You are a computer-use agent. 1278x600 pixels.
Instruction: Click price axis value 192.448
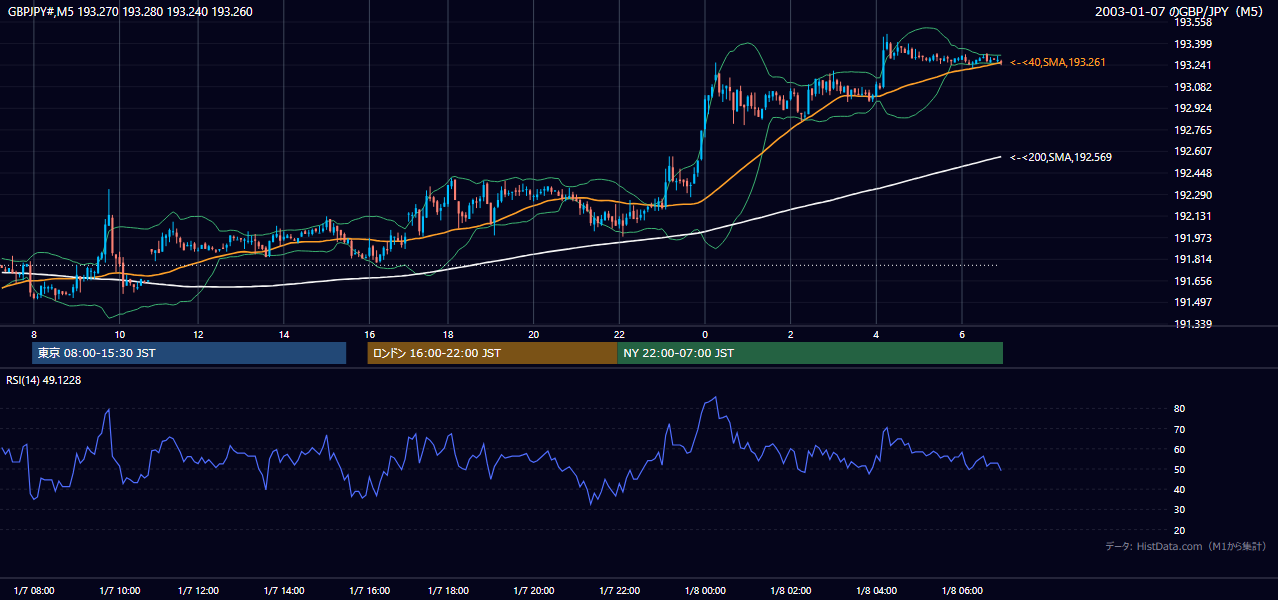pos(1192,173)
